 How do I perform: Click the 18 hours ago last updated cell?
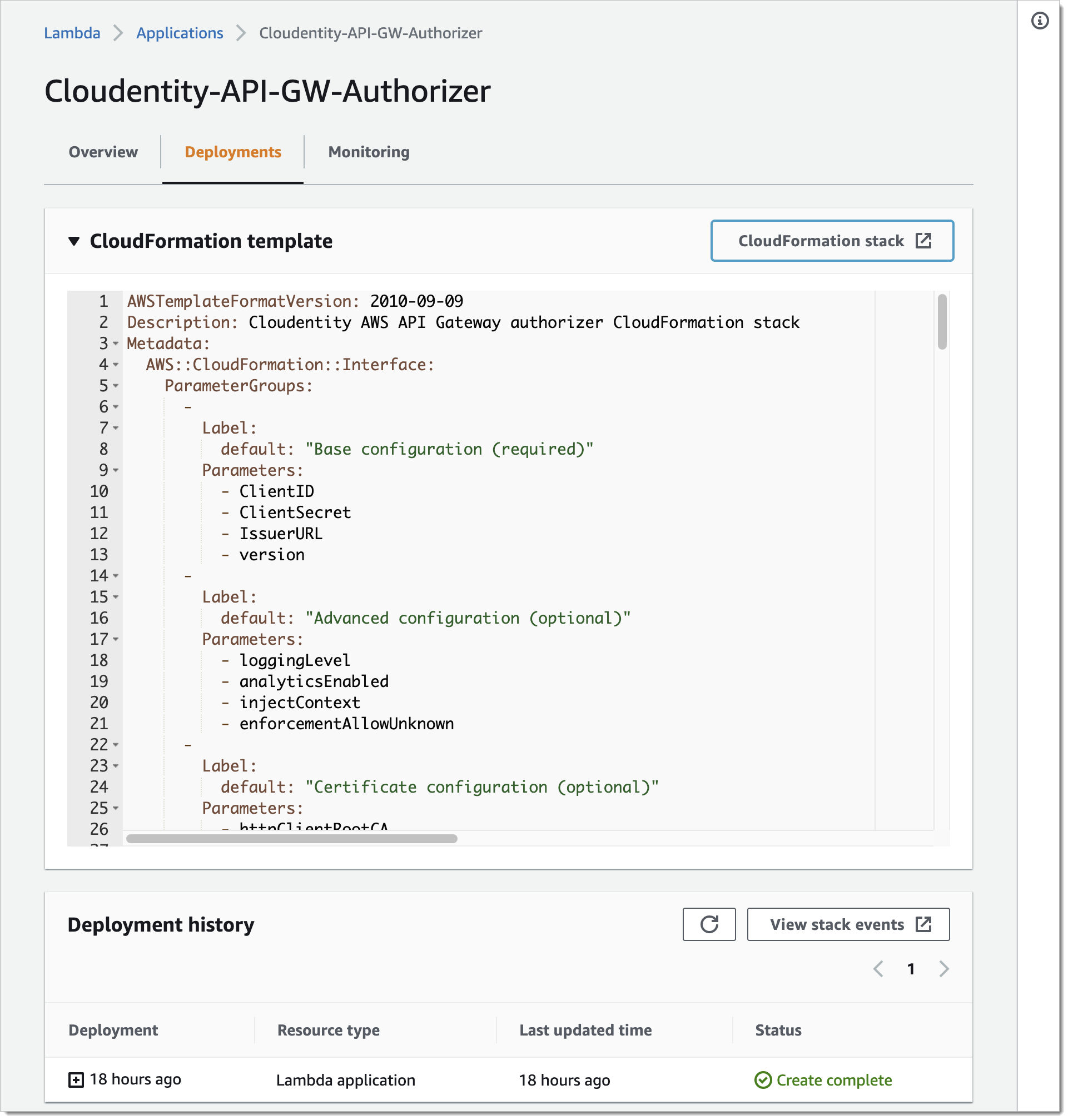(564, 1079)
